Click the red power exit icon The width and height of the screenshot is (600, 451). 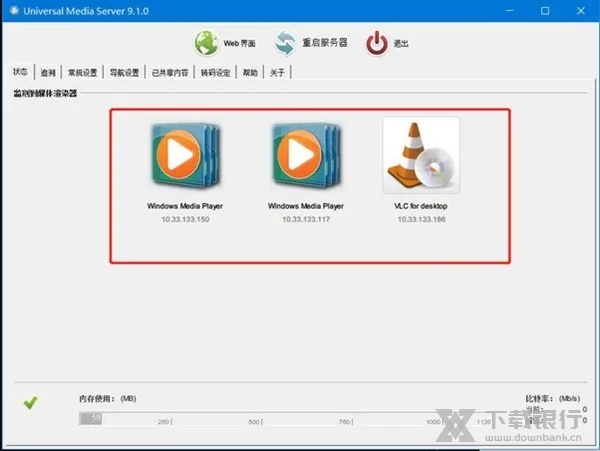coord(377,43)
